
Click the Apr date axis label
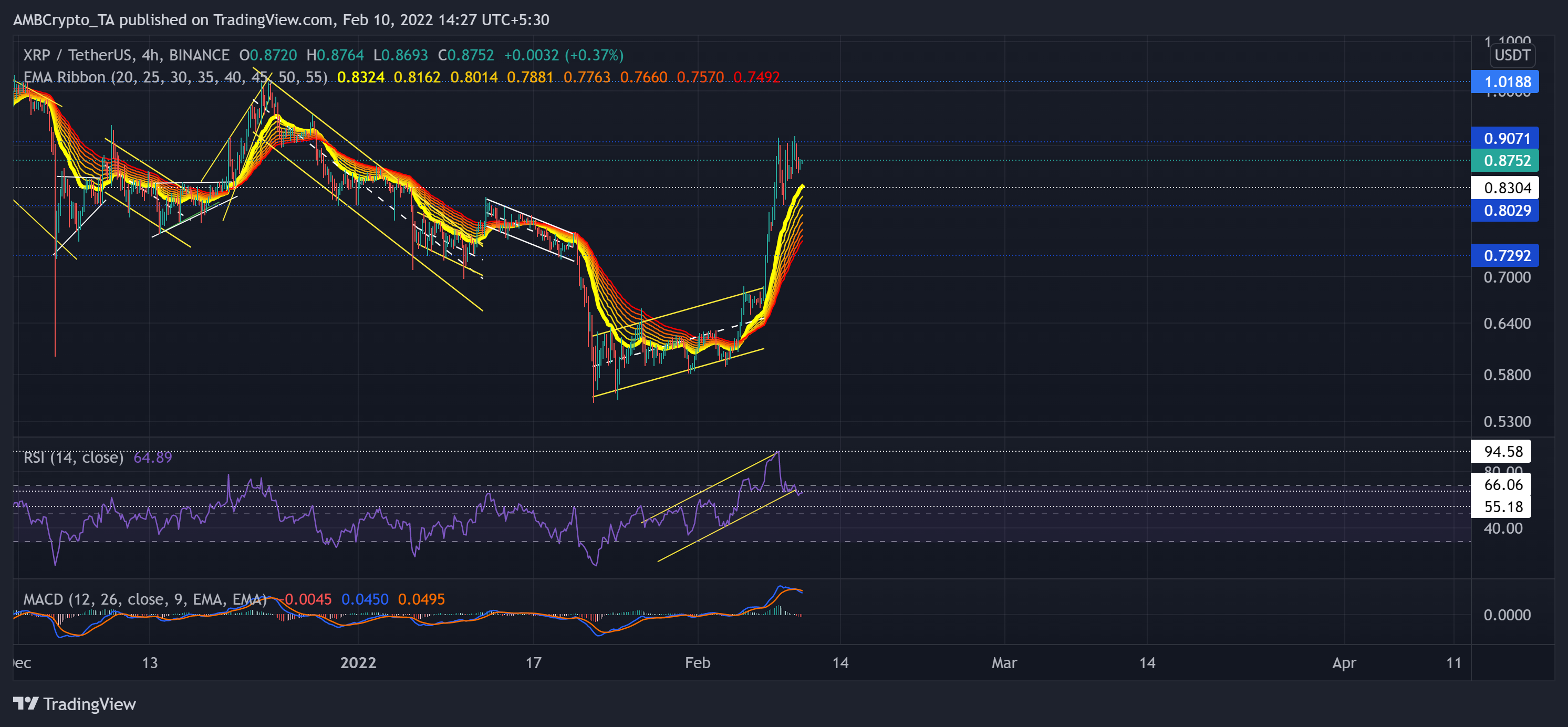click(1343, 662)
